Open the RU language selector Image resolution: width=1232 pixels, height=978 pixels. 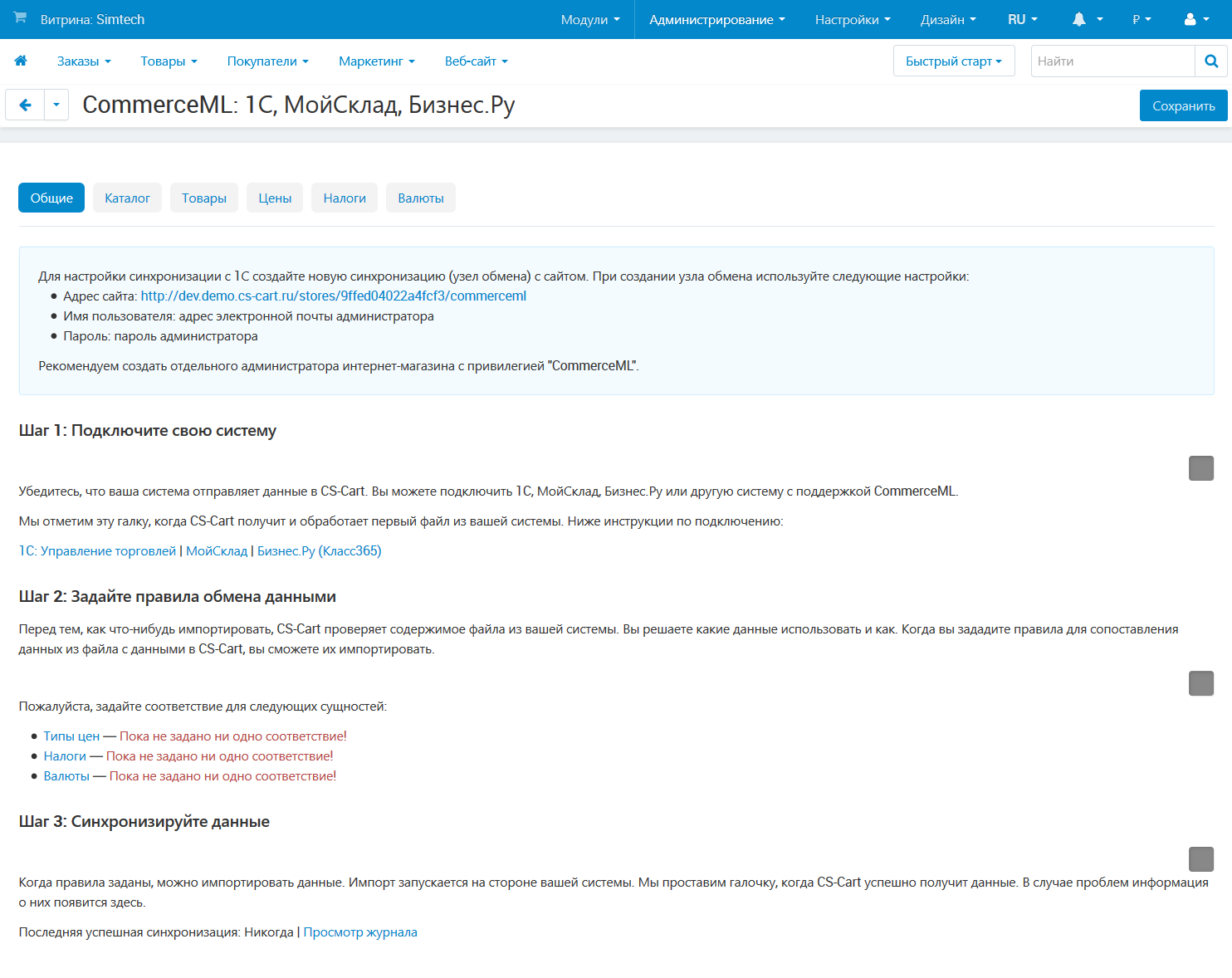tap(1023, 19)
